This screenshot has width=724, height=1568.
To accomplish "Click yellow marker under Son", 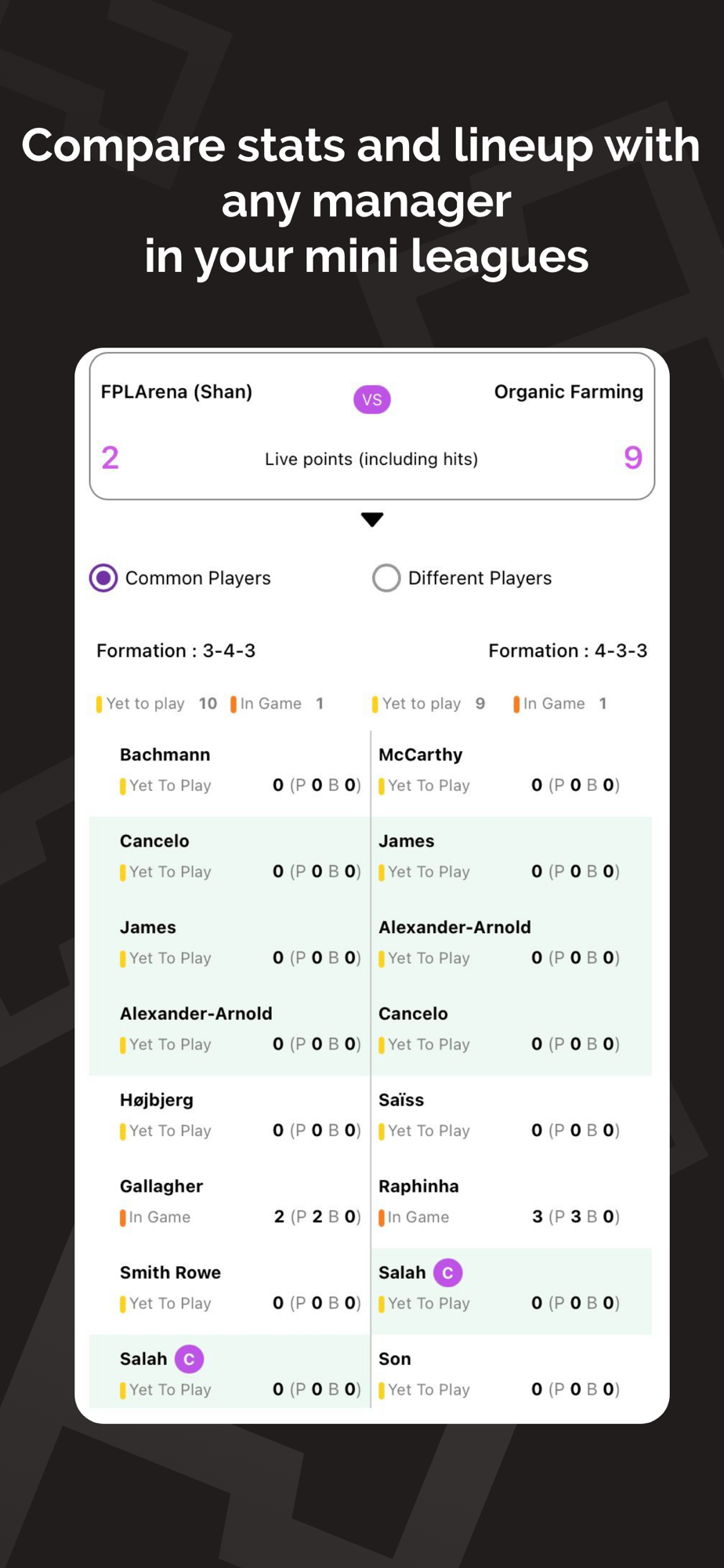I will [x=381, y=1390].
